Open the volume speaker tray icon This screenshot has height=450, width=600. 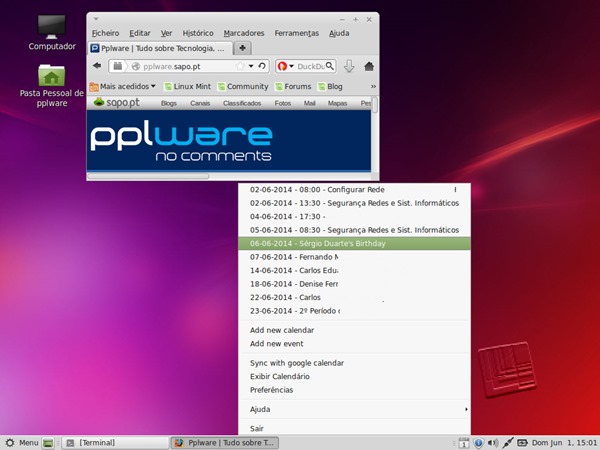point(493,443)
